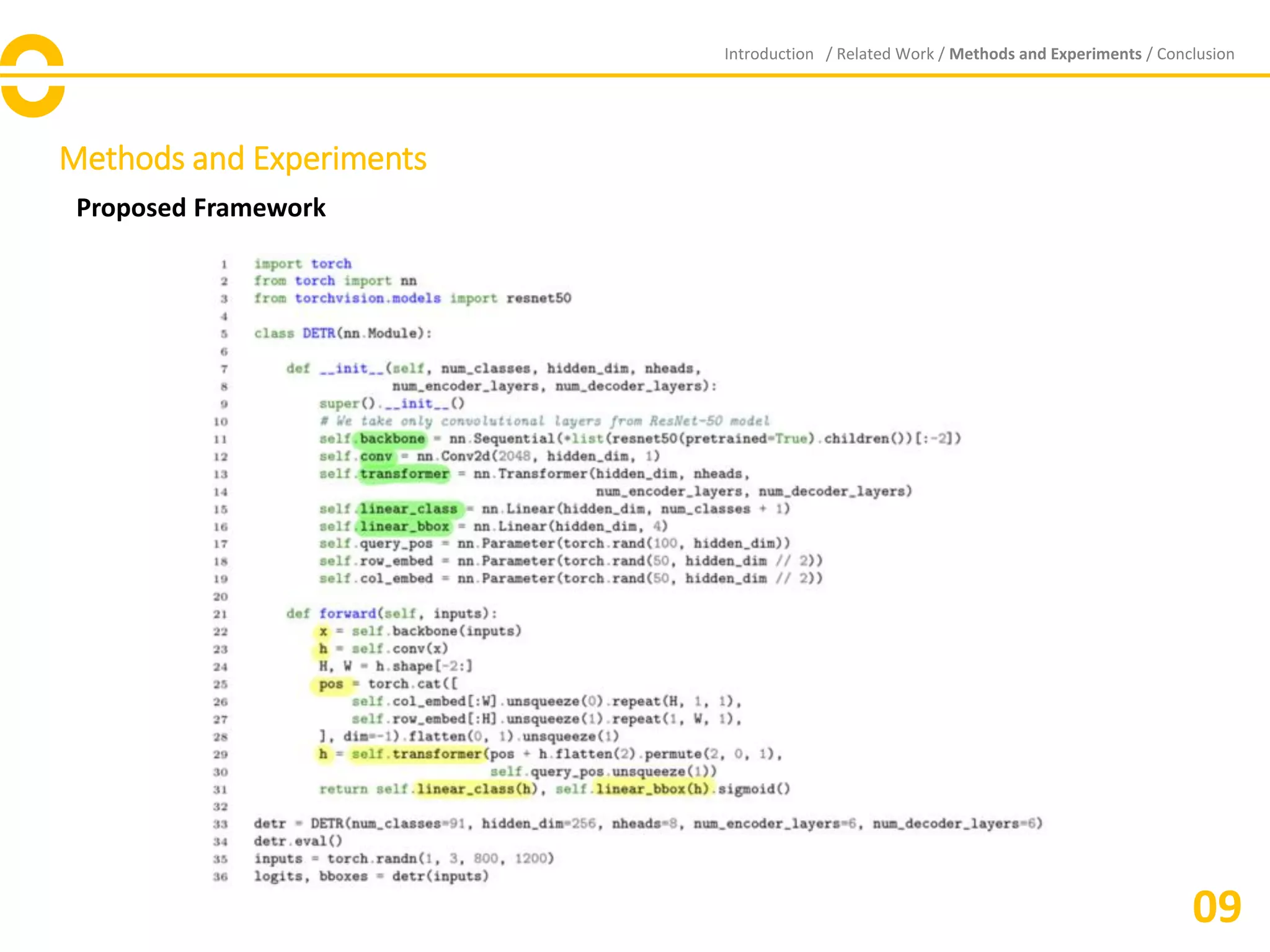The image size is (1270, 952).
Task: Click the 'import torch' line
Action: coord(303,264)
